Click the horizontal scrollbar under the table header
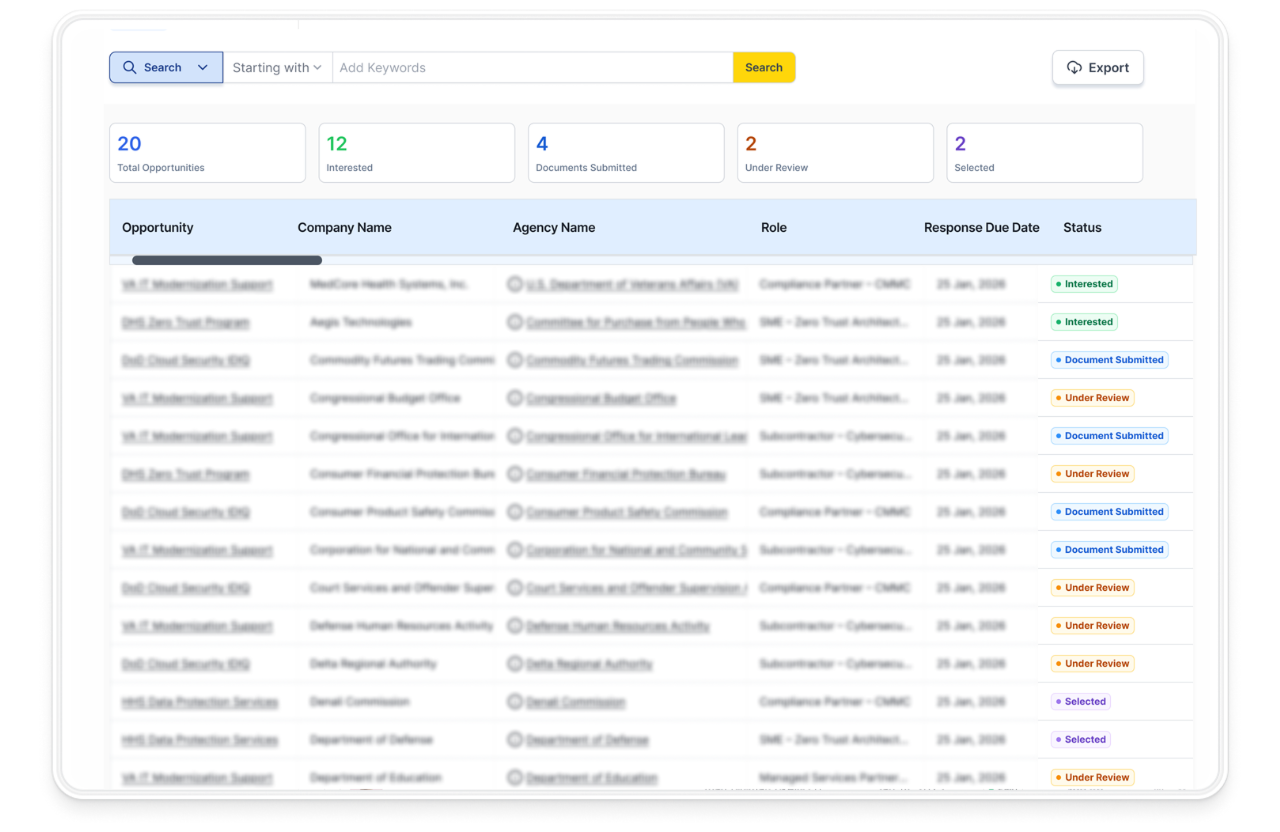Viewport: 1280px width, 832px height. coord(227,260)
